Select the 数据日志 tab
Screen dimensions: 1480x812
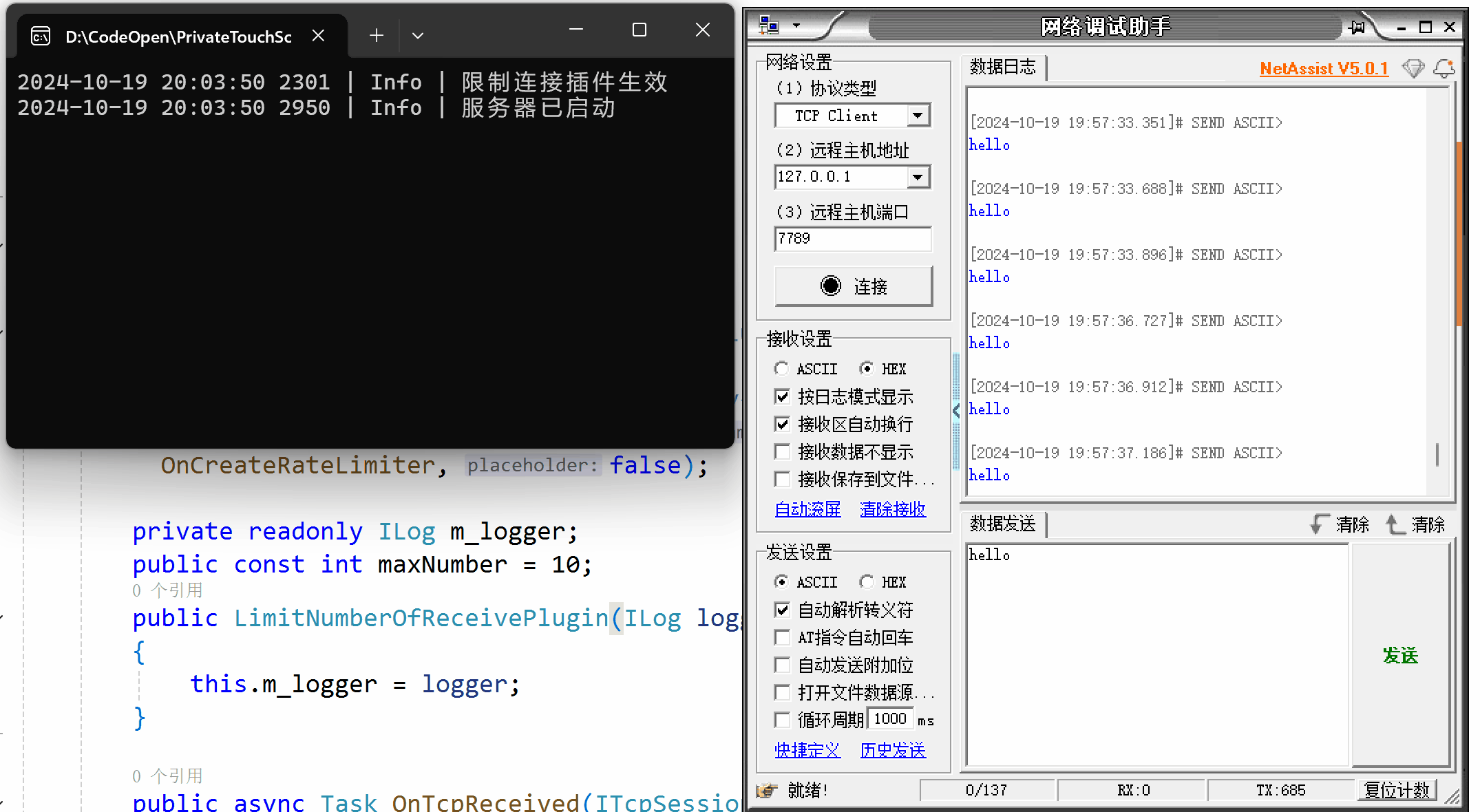click(x=1003, y=67)
